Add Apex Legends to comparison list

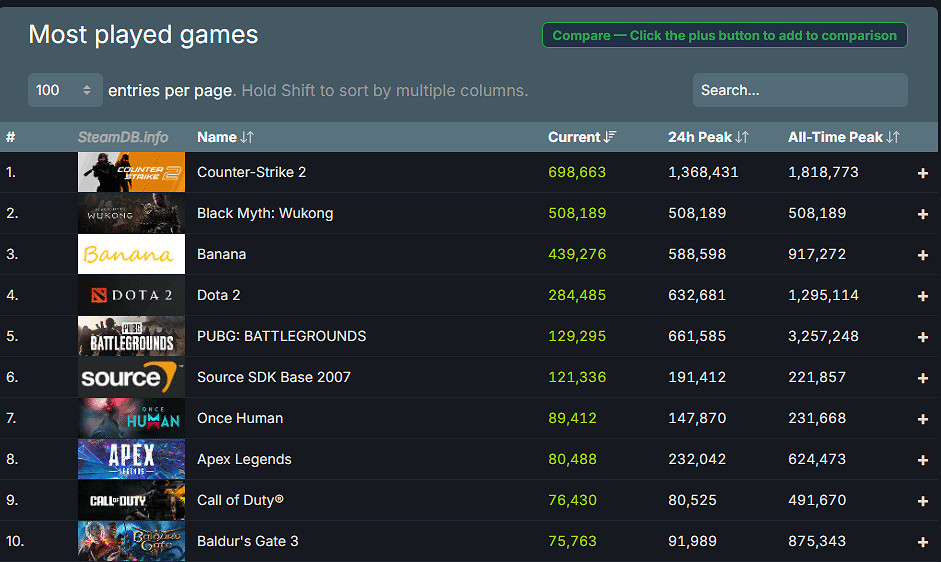click(x=922, y=460)
